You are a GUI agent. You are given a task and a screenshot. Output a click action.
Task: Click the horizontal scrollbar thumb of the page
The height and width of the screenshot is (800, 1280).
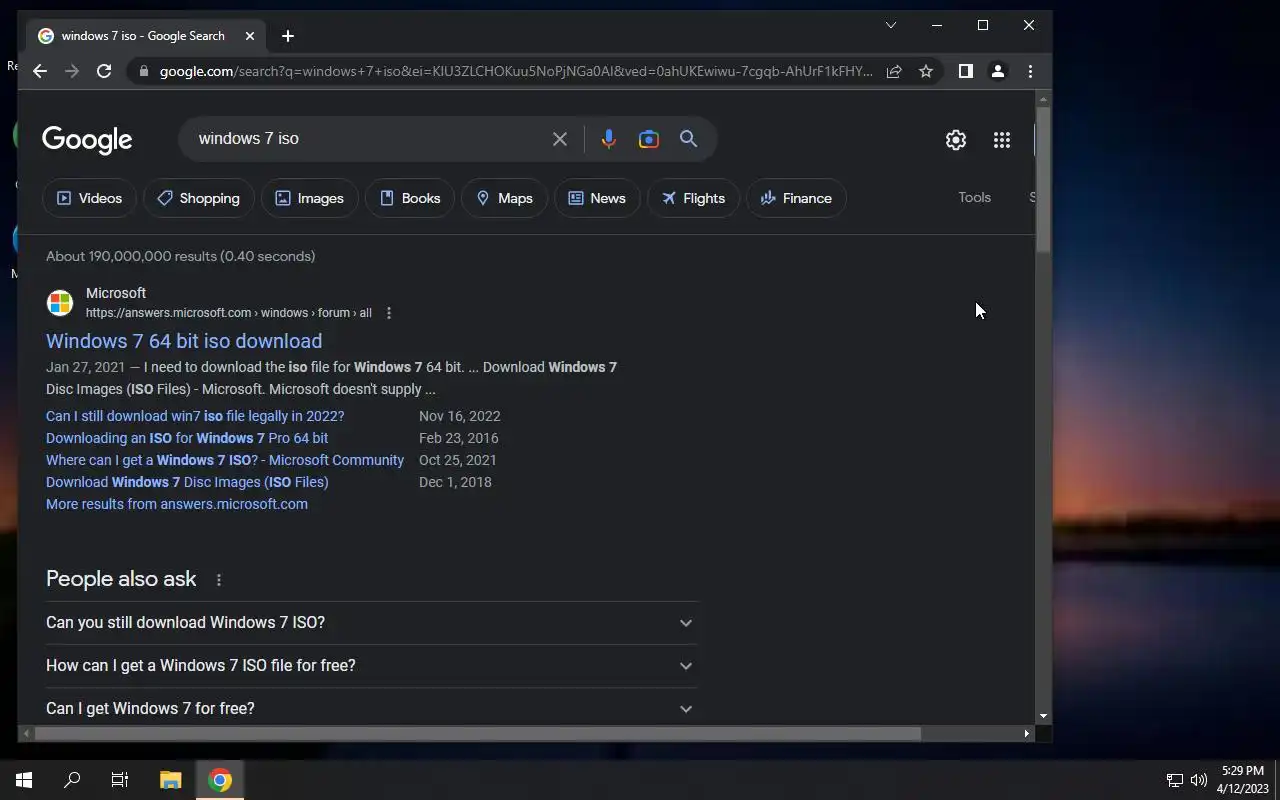coord(477,733)
